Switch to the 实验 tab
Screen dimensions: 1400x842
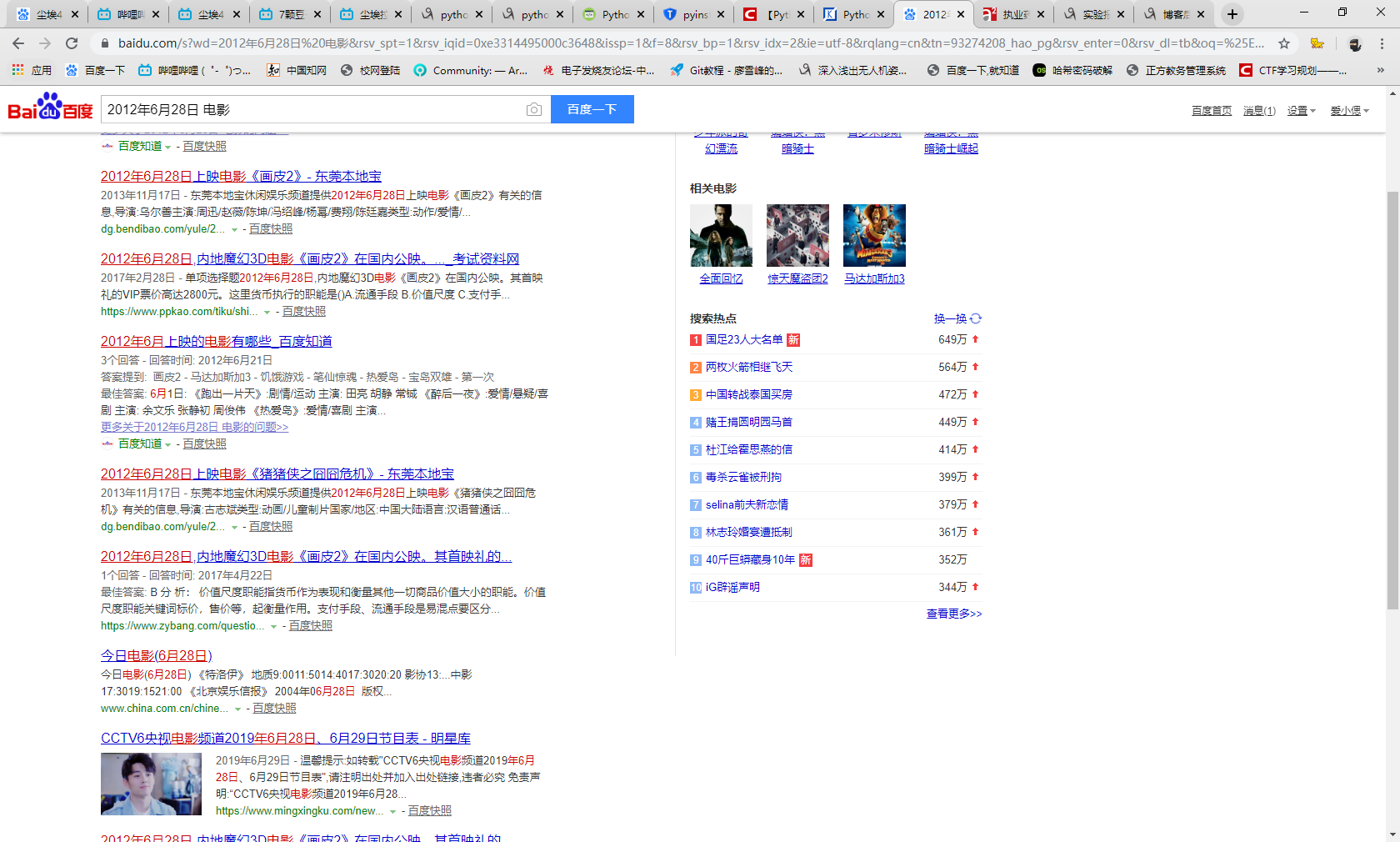[x=1094, y=14]
